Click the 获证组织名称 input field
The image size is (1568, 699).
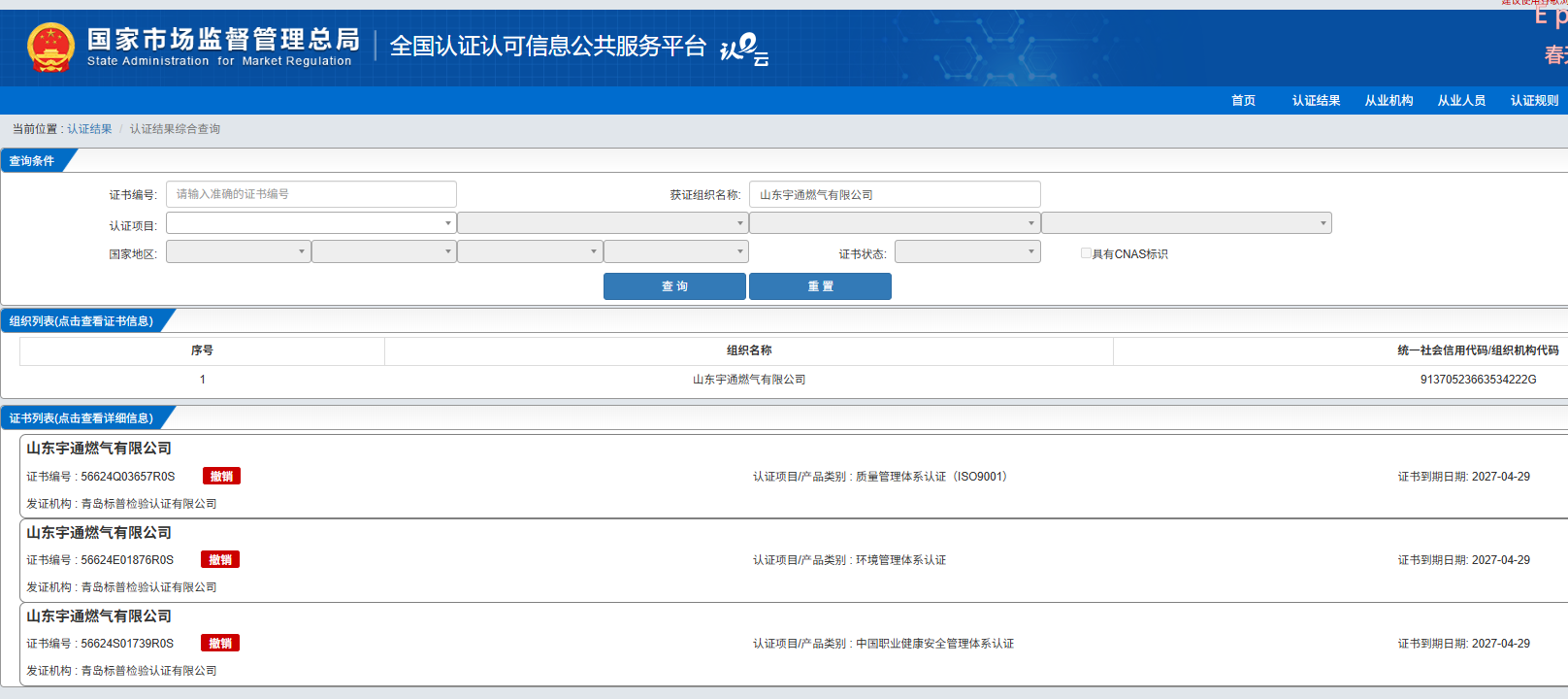point(895,194)
